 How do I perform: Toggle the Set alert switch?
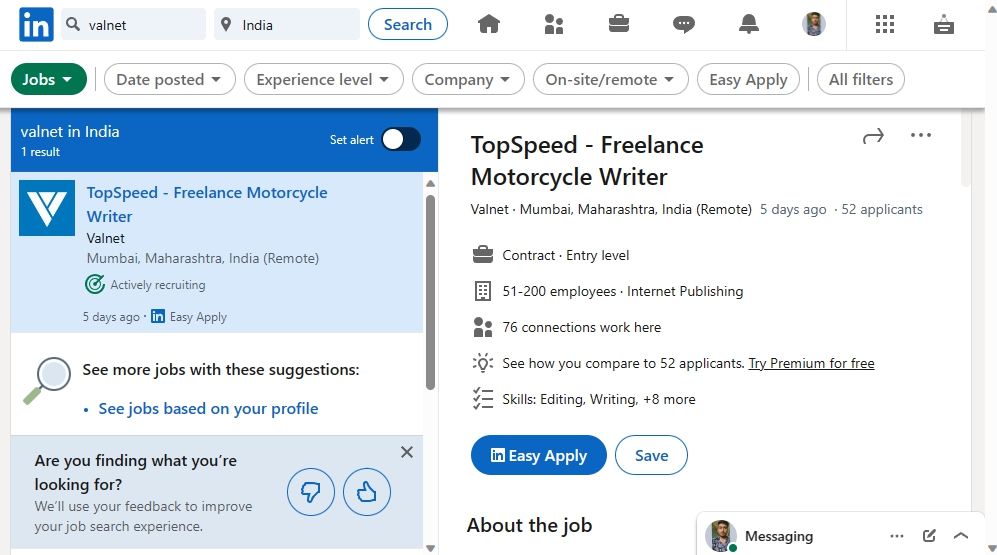400,140
